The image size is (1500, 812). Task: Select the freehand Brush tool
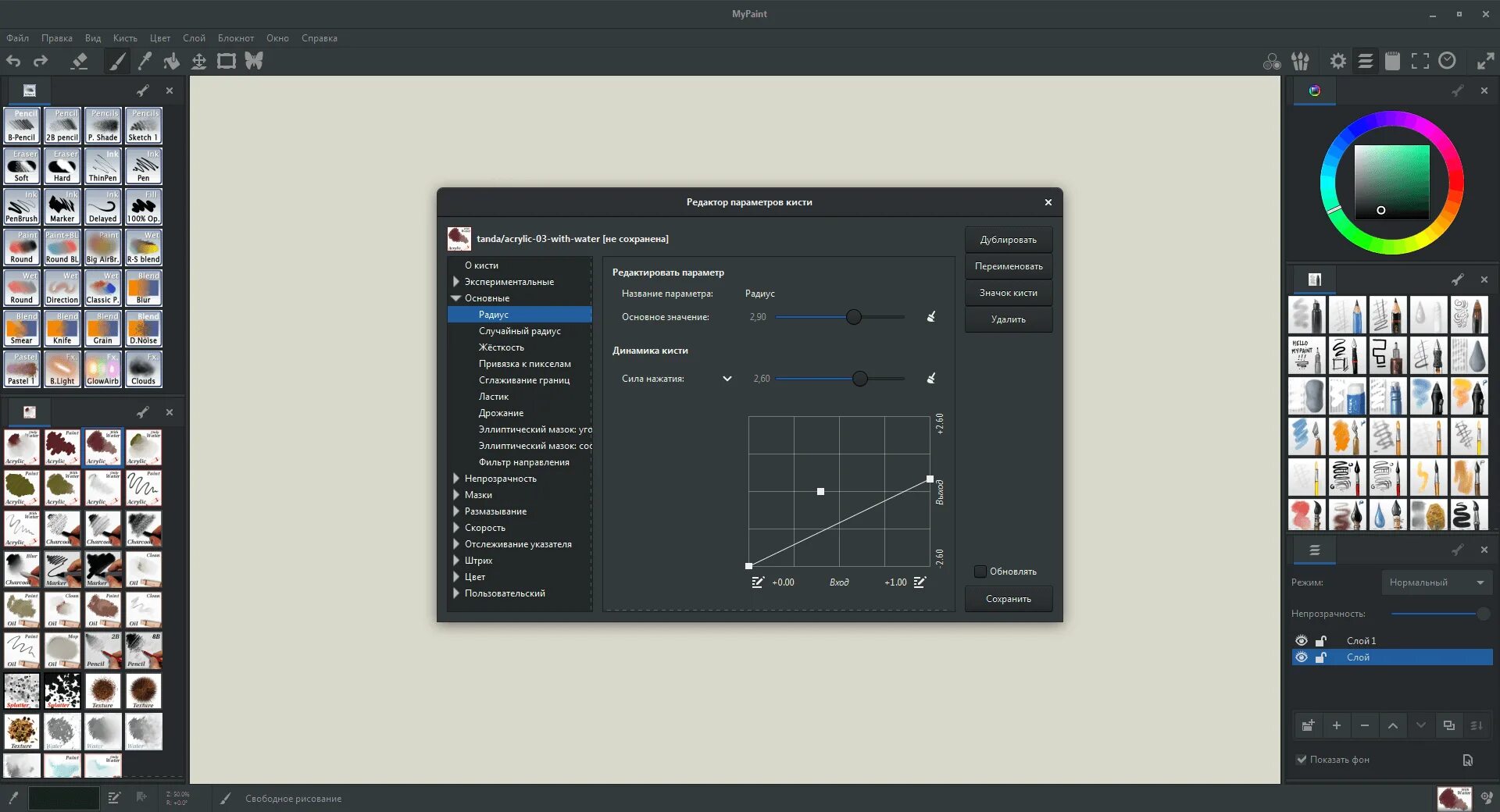pyautogui.click(x=117, y=61)
